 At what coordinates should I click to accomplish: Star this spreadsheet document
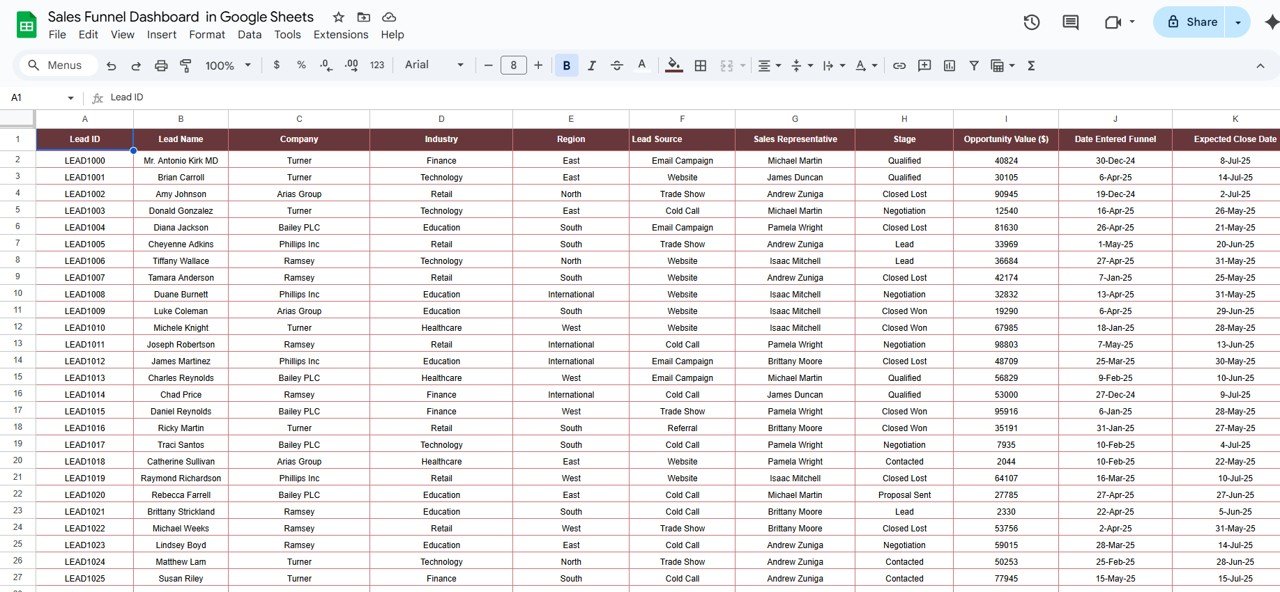(x=339, y=17)
